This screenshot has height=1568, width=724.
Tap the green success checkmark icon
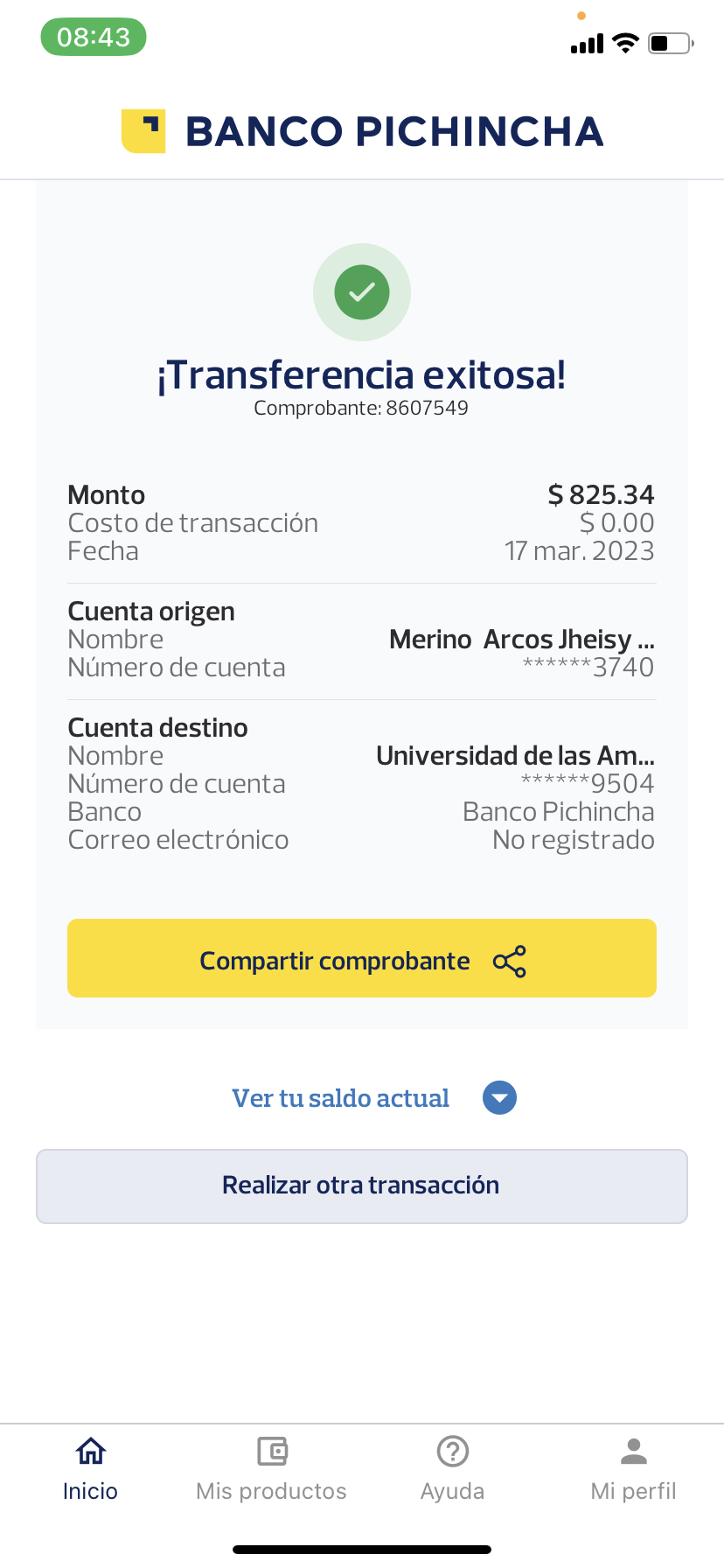pyautogui.click(x=362, y=292)
